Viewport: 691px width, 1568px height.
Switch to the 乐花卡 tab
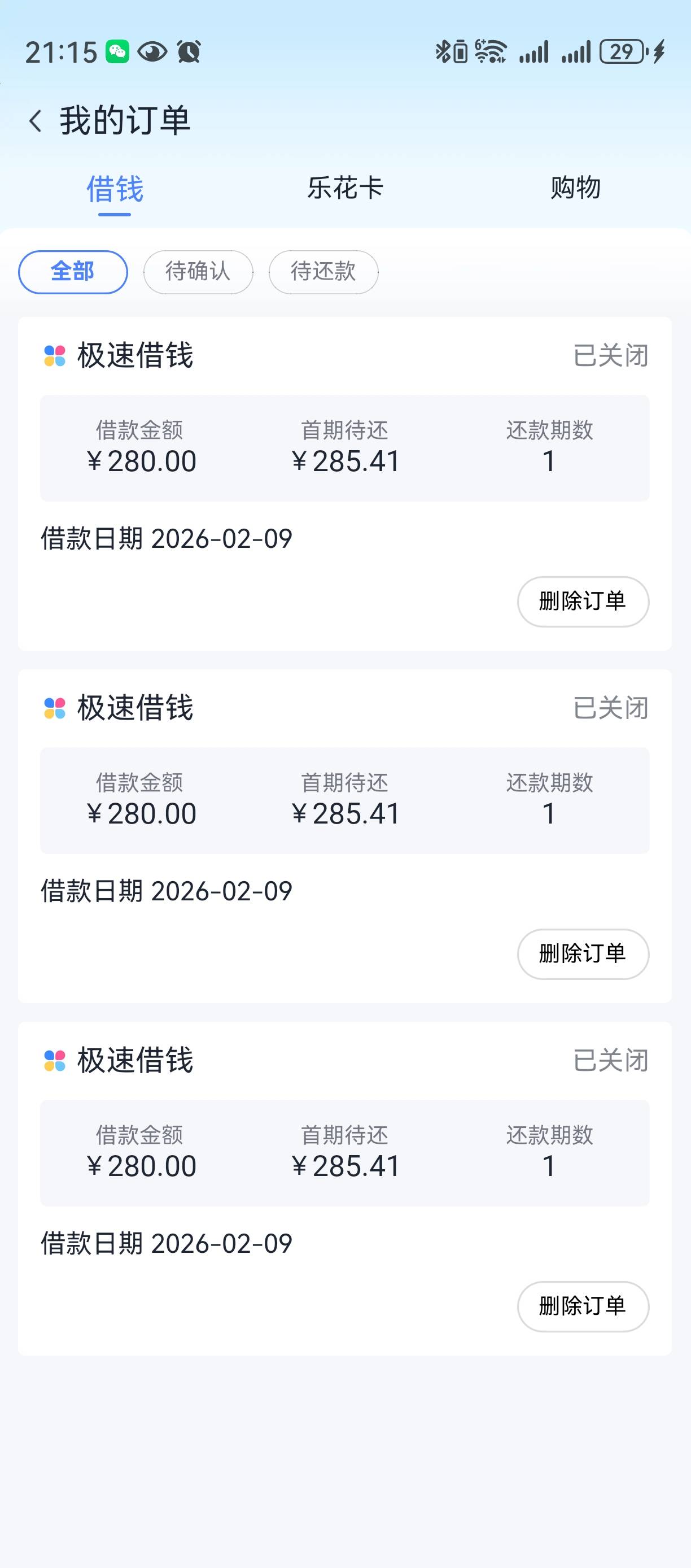point(345,188)
